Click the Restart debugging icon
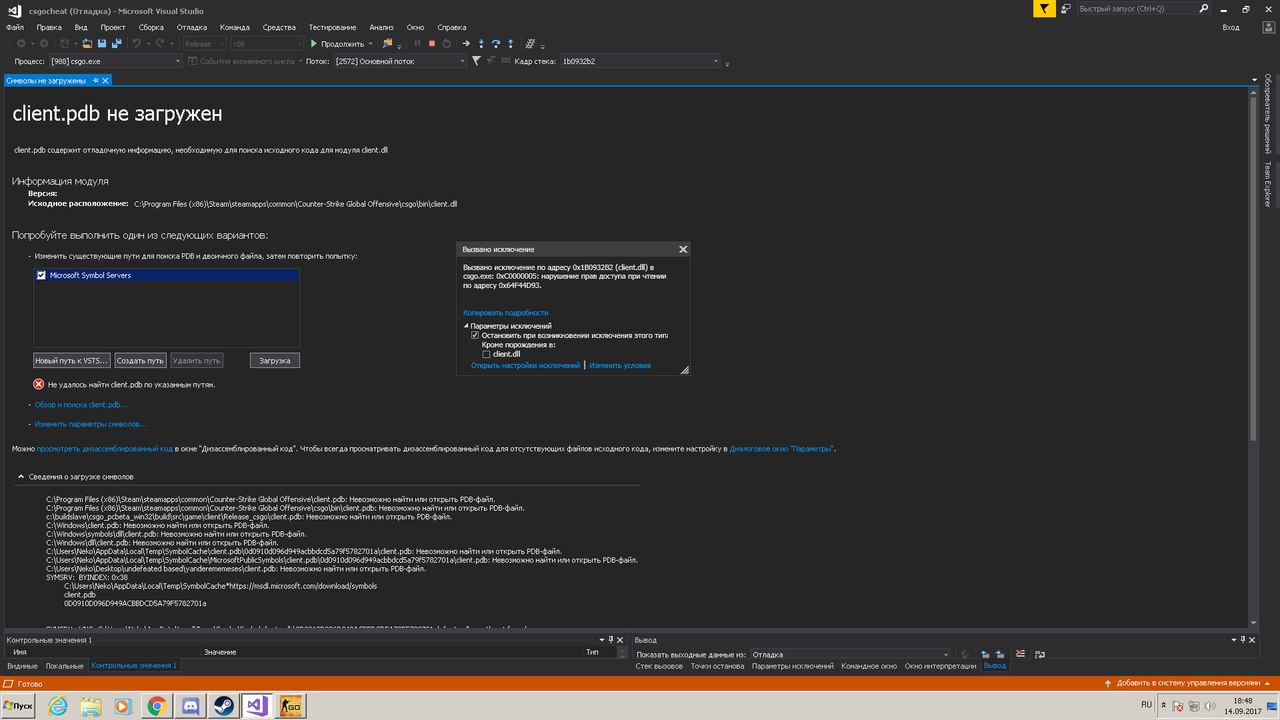 pyautogui.click(x=446, y=44)
